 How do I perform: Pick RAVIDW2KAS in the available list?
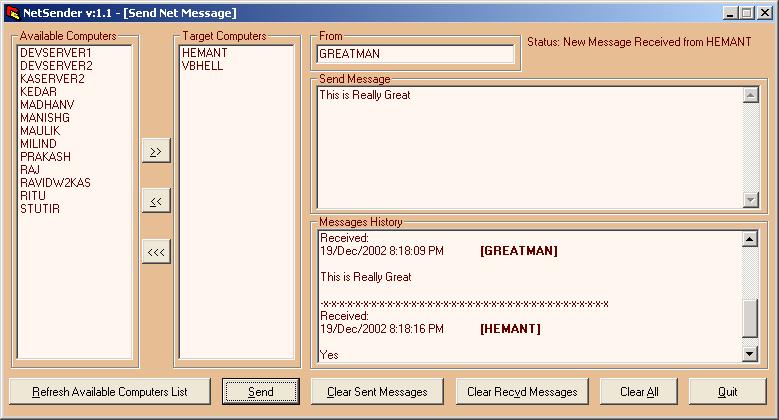[x=55, y=183]
